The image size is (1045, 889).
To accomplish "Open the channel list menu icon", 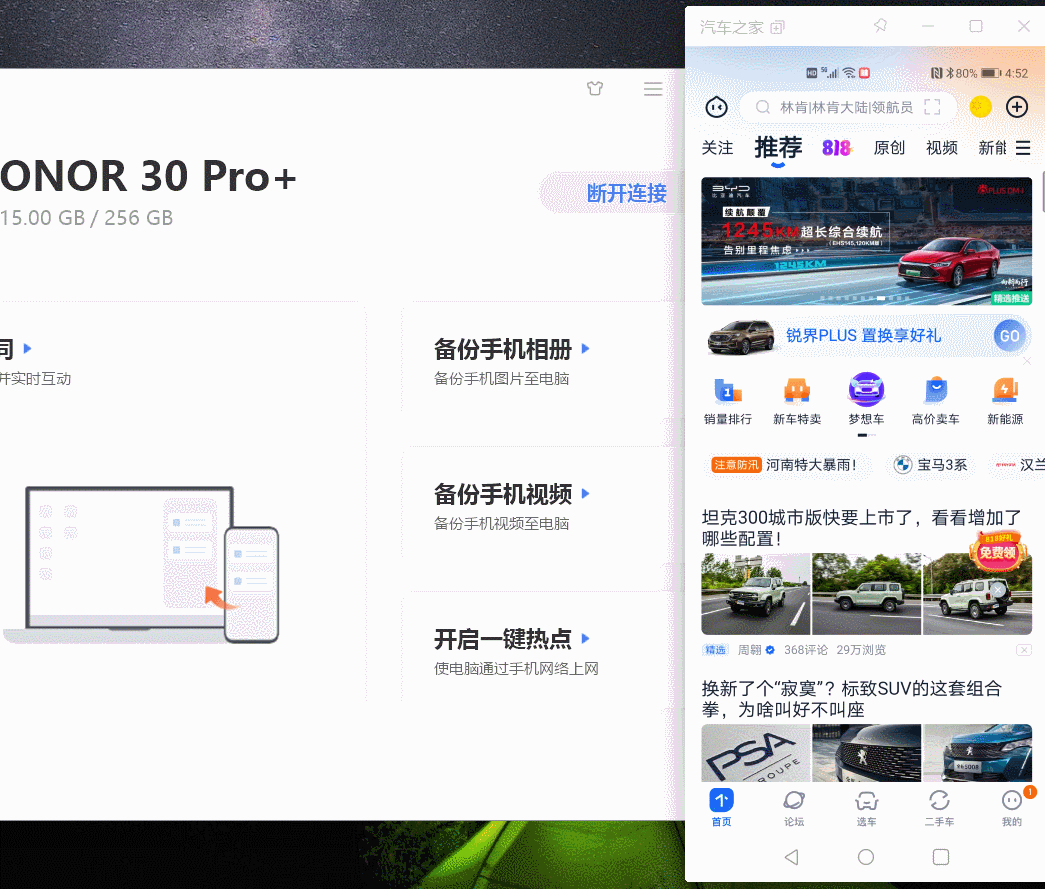I will coord(1023,148).
